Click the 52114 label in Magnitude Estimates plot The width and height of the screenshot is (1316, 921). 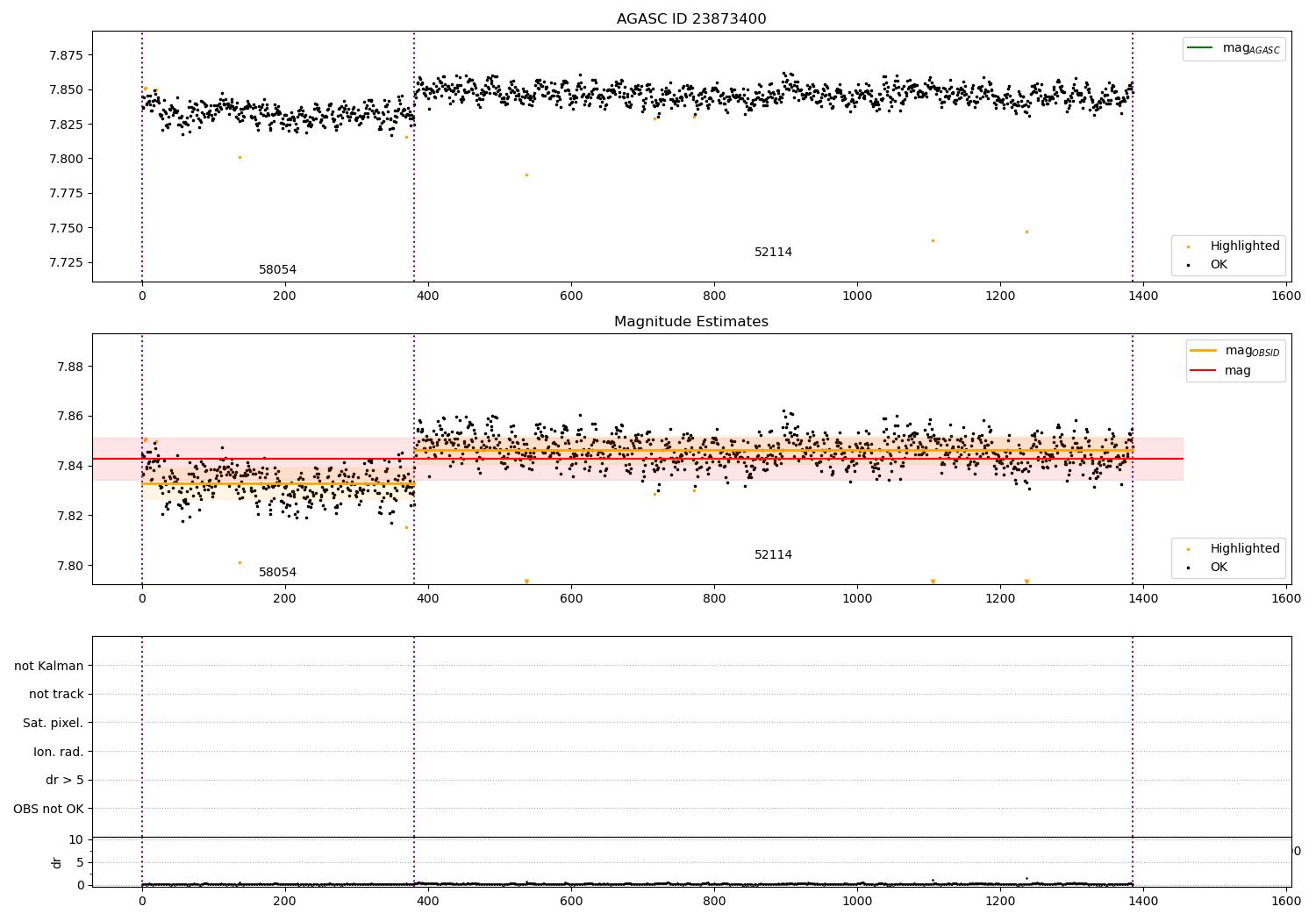point(773,555)
